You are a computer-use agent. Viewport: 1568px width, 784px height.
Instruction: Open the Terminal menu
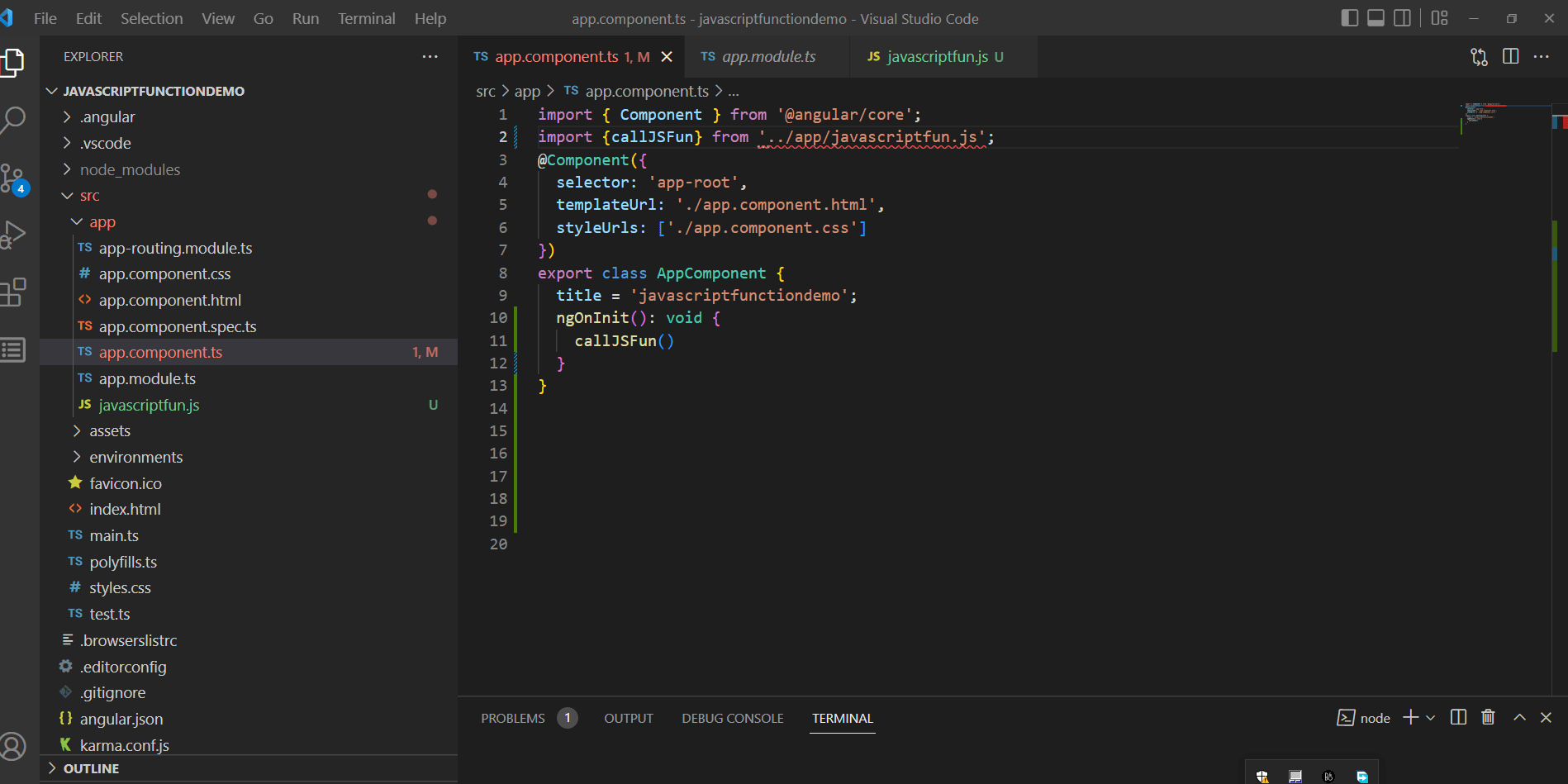coord(366,17)
